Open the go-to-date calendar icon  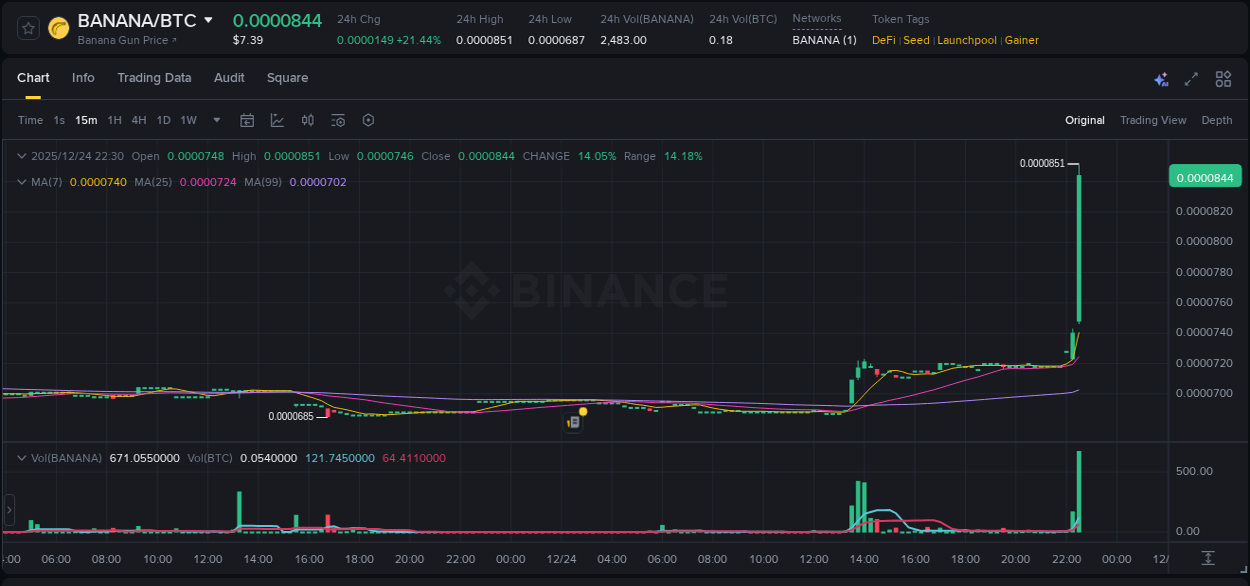click(x=247, y=120)
